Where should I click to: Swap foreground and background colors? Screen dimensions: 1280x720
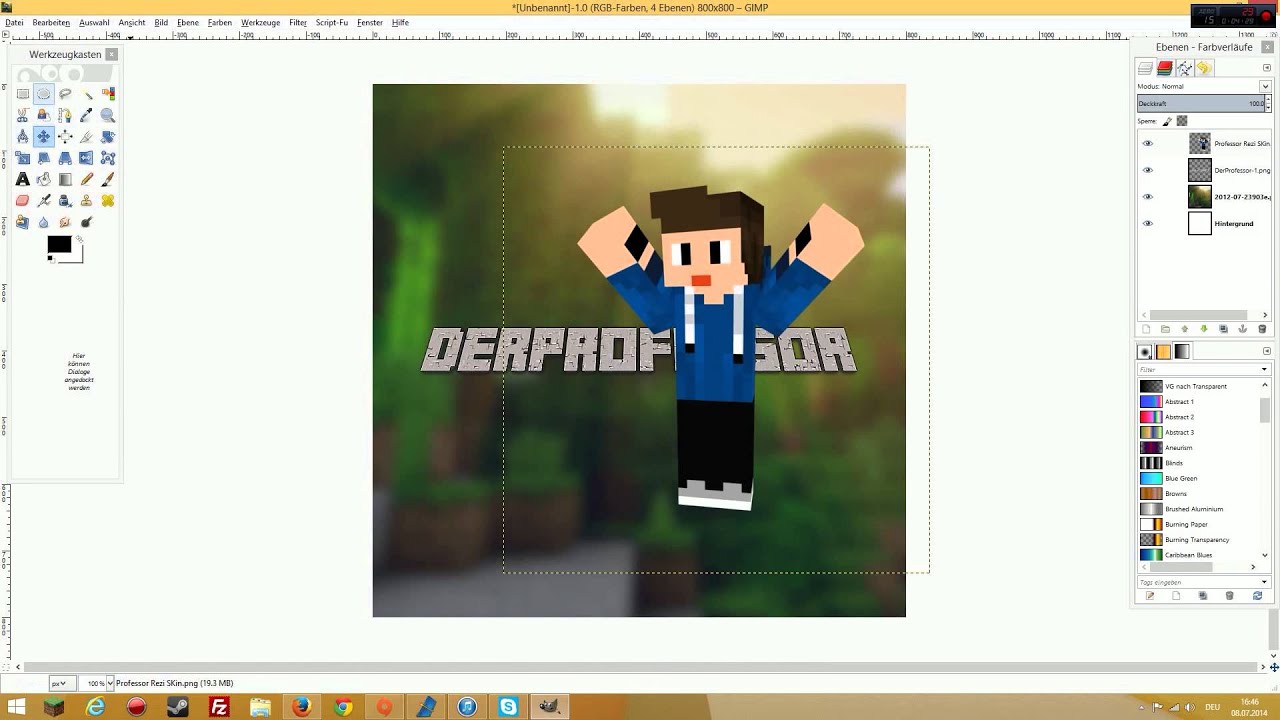click(x=79, y=239)
